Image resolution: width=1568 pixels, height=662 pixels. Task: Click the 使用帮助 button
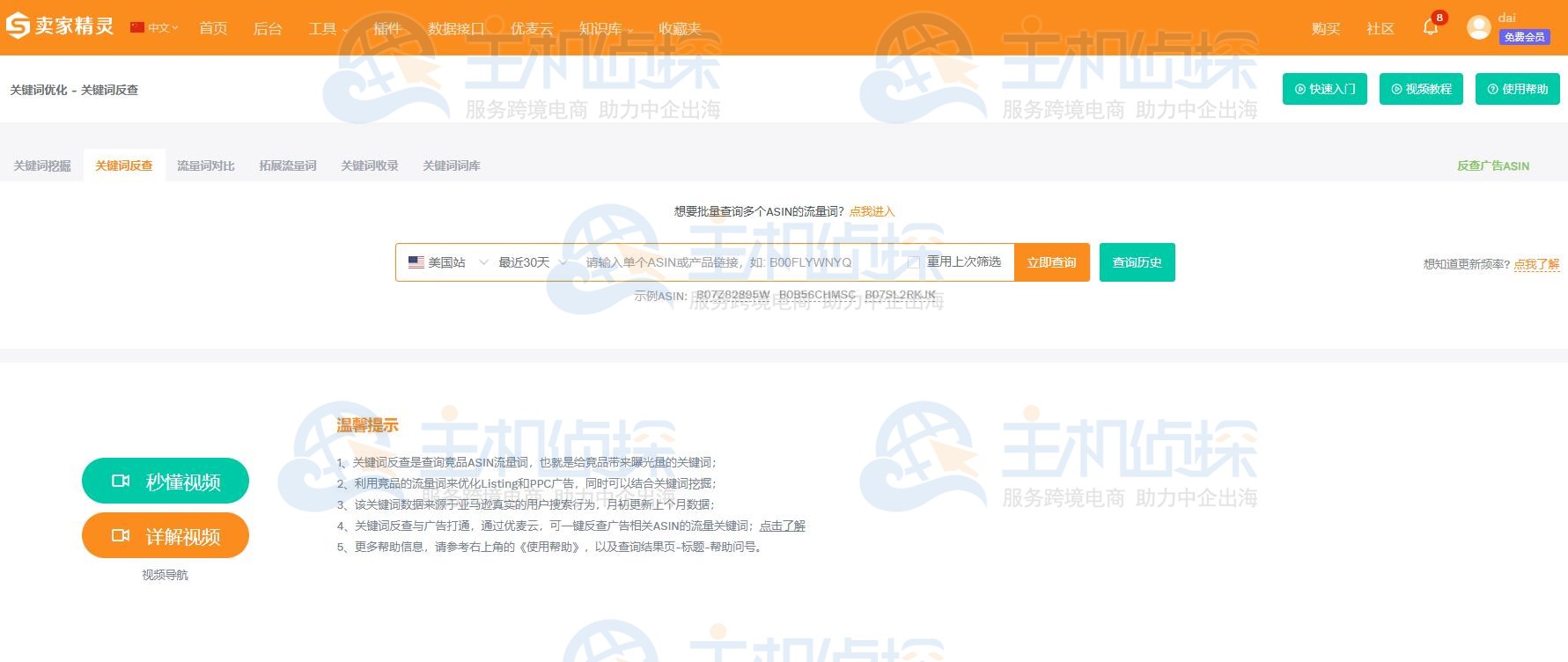pos(1518,89)
